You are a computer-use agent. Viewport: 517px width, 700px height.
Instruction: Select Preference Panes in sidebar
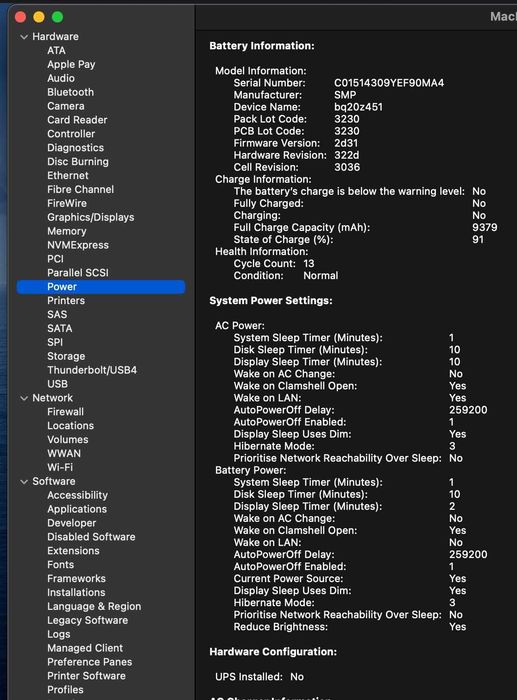[89, 662]
